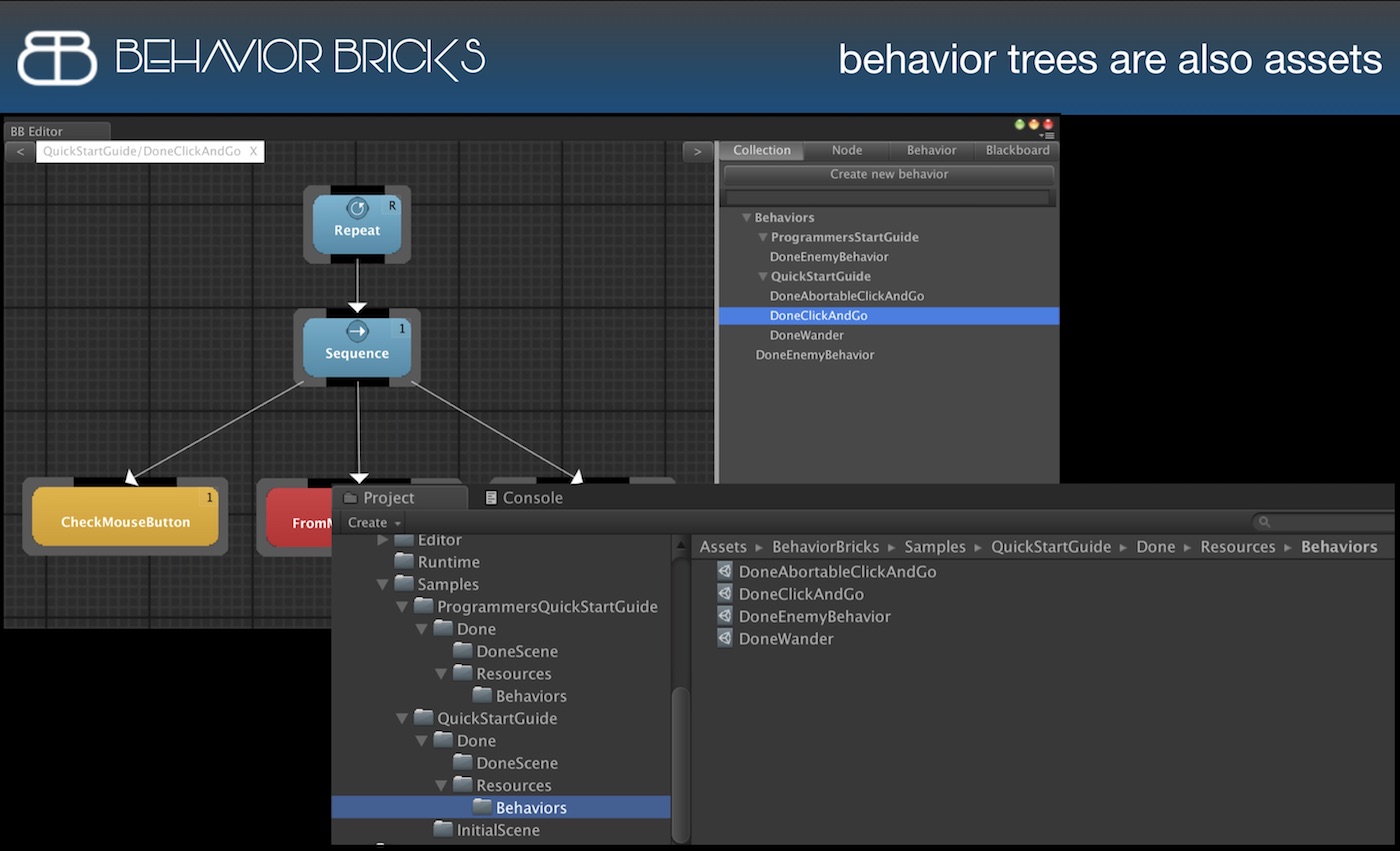The height and width of the screenshot is (851, 1400).
Task: Select DoneScene under ProgrammersQuickStartGuide
Action: 517,651
